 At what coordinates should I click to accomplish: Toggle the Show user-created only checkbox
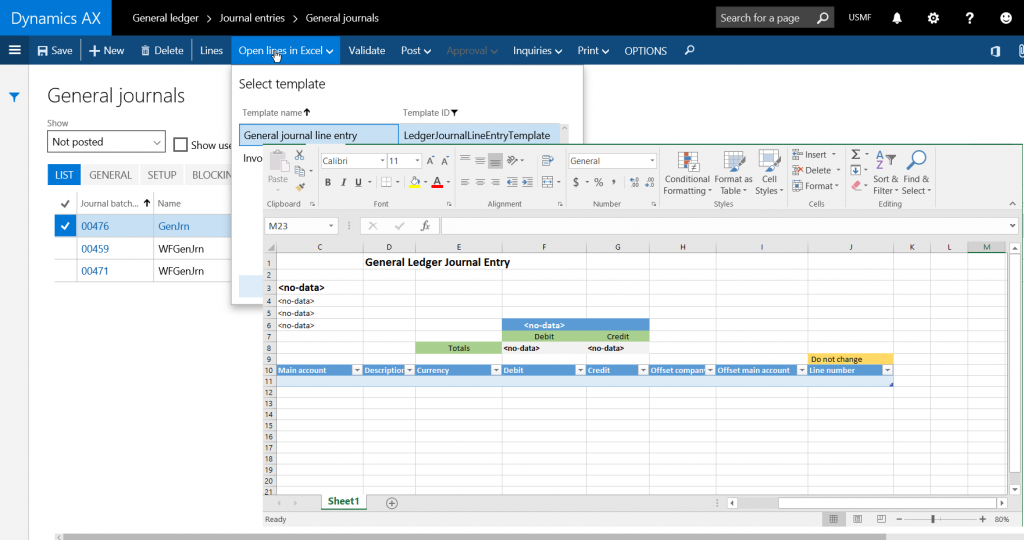pos(180,145)
